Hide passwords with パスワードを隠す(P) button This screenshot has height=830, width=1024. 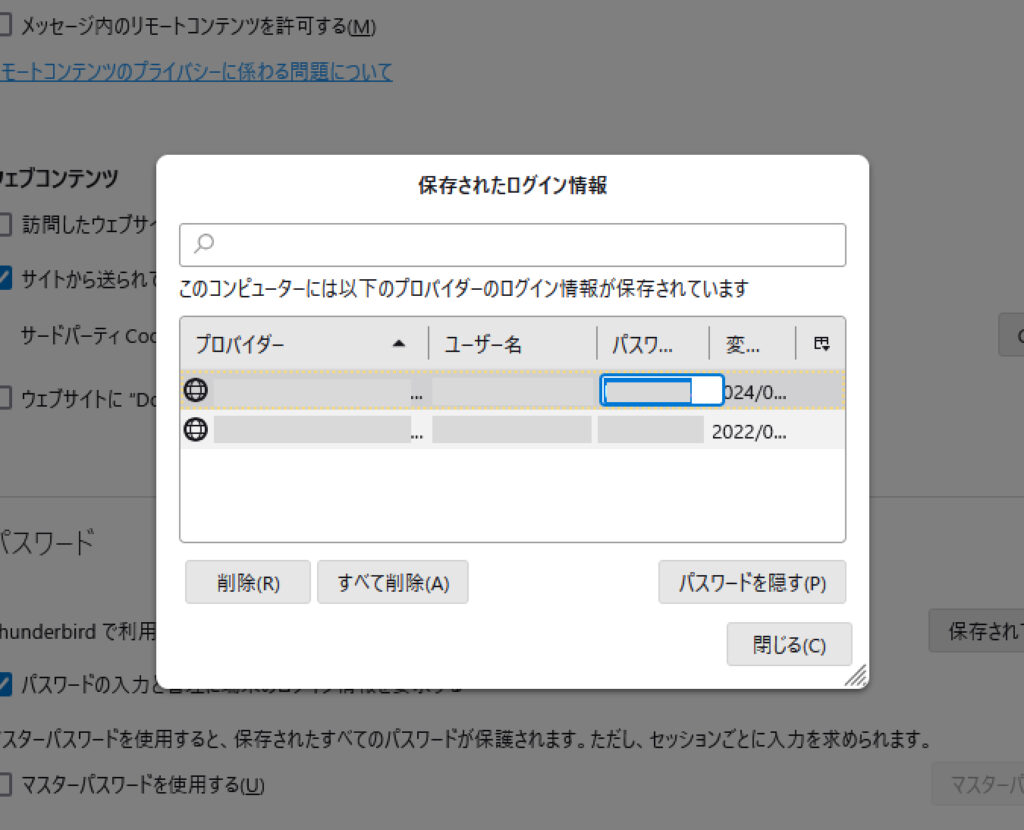coord(751,583)
